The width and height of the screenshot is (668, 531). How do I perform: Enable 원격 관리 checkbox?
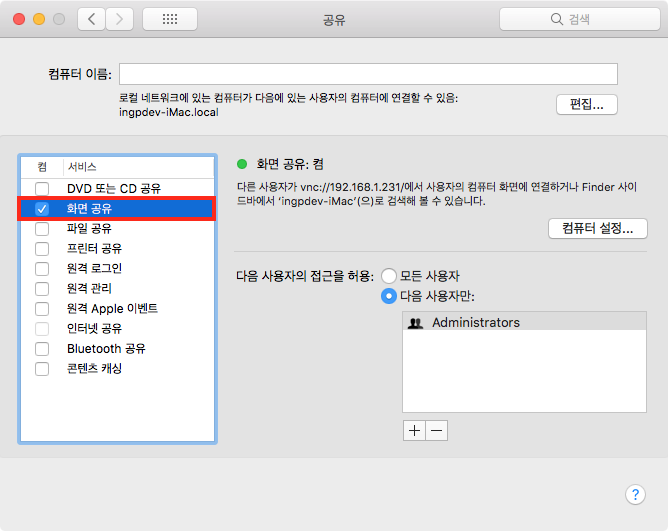pyautogui.click(x=42, y=289)
